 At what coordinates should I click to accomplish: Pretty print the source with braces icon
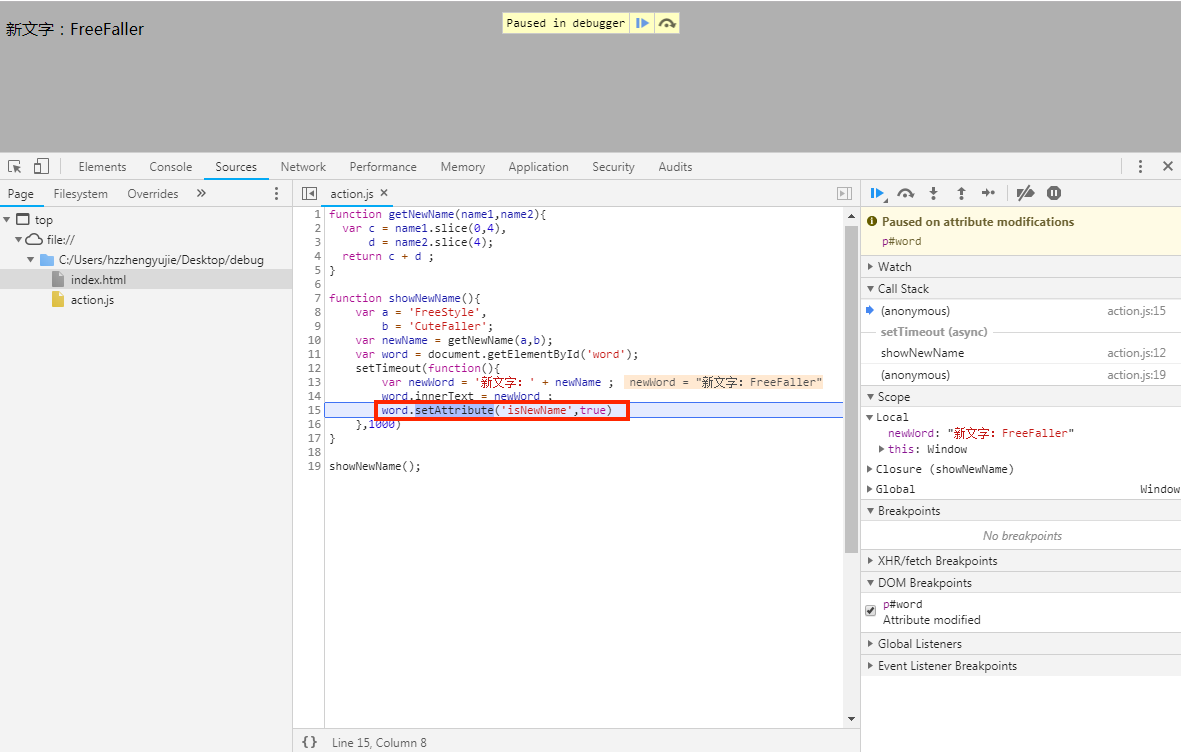point(310,742)
